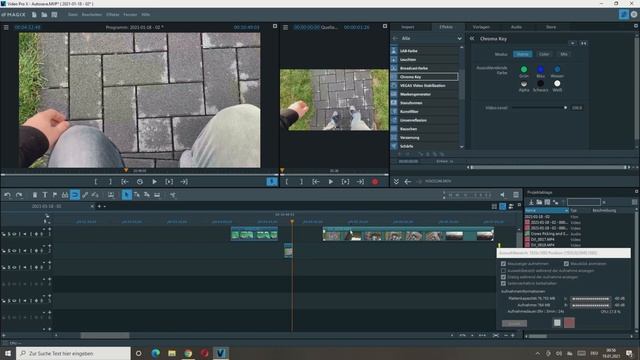Add new timeline tab with plus
This screenshot has width=640, height=360.
(x=99, y=206)
